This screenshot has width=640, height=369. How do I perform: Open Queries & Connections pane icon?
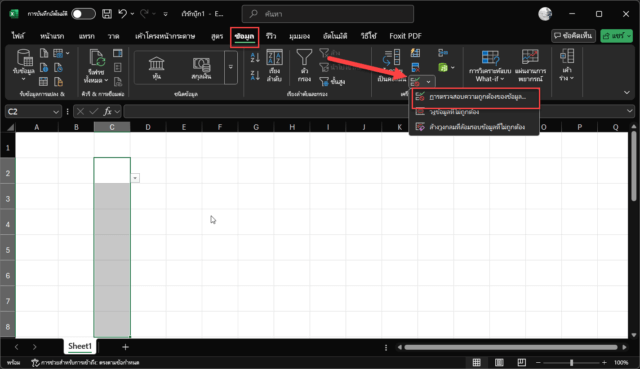[x=118, y=53]
